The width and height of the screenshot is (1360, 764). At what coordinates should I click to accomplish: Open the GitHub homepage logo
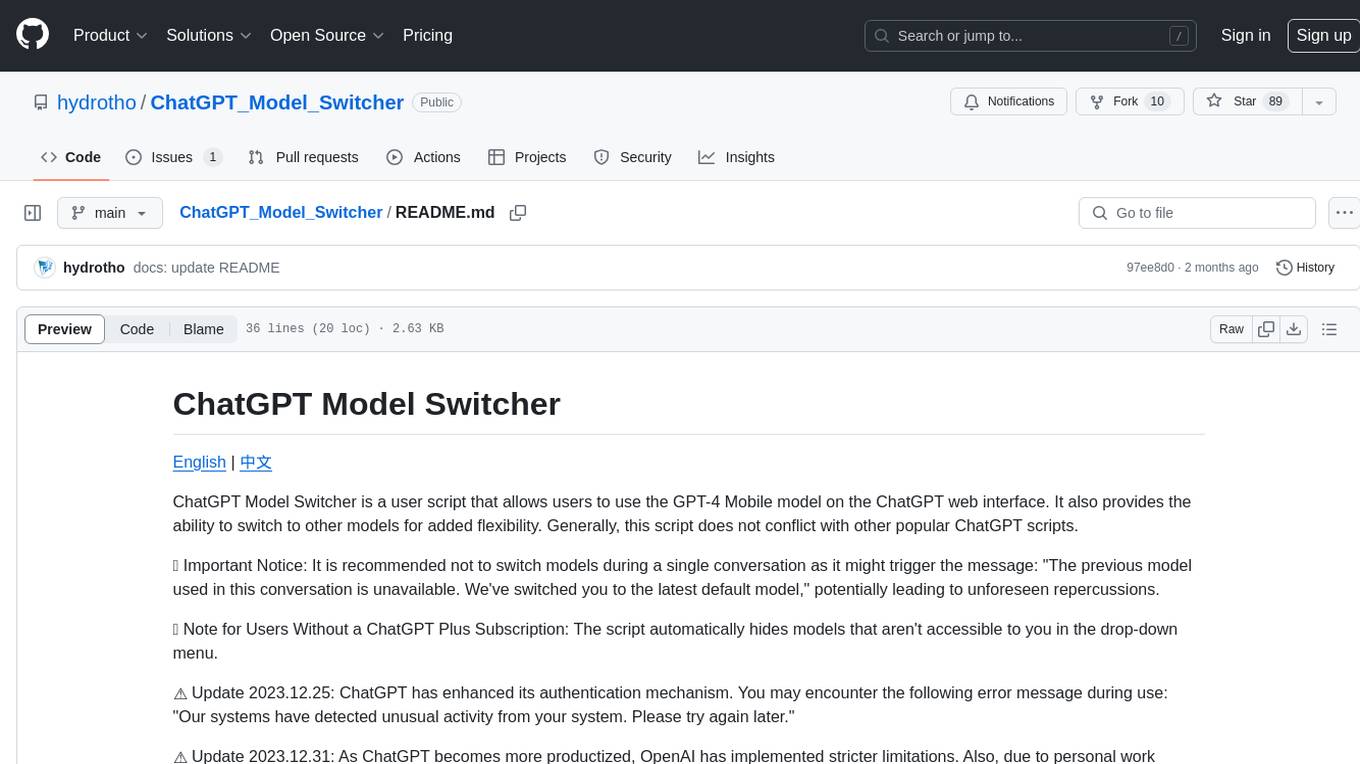[x=32, y=35]
